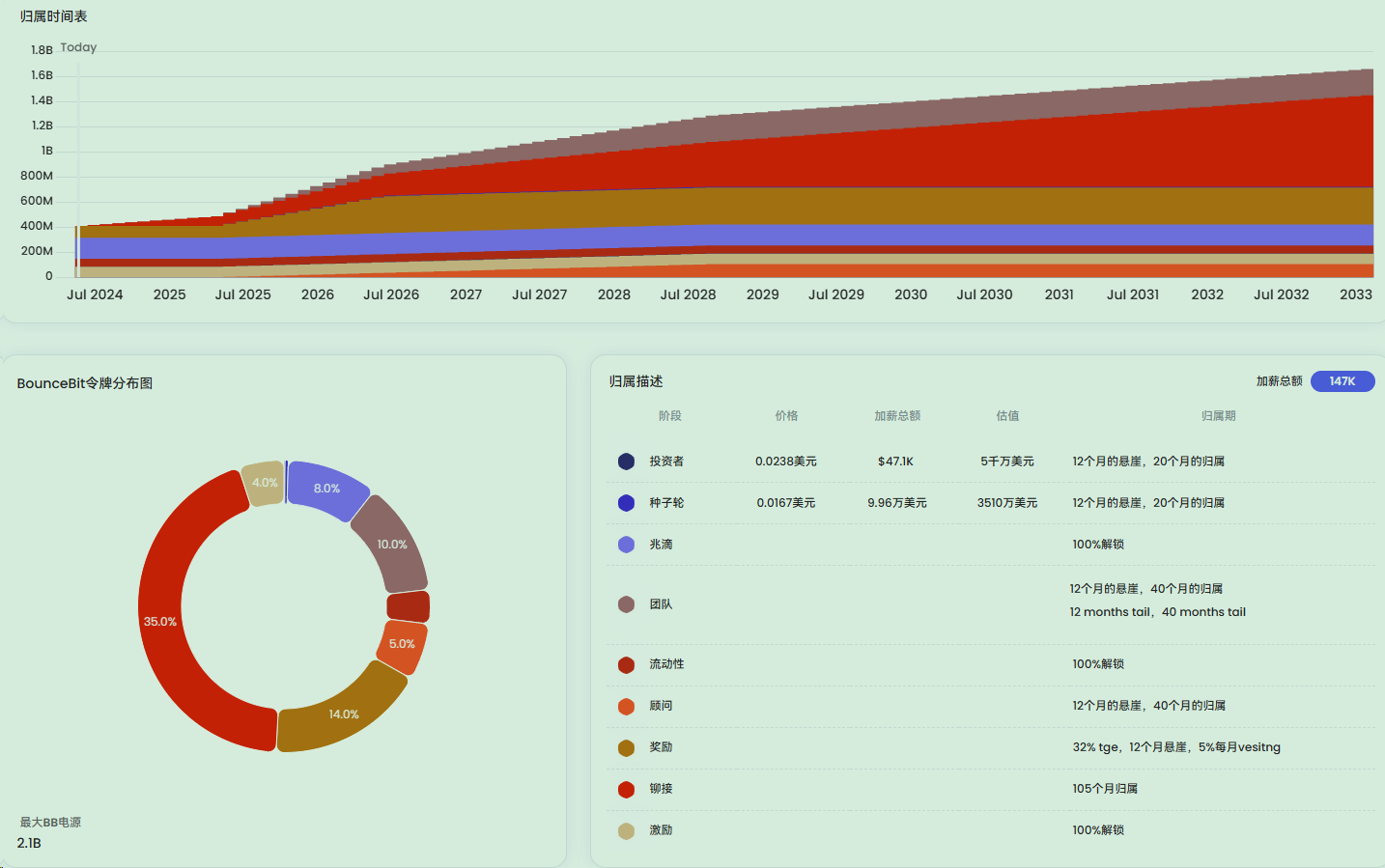
Task: Click the 12 months tail, 40 months tail text
Action: click(1158, 612)
